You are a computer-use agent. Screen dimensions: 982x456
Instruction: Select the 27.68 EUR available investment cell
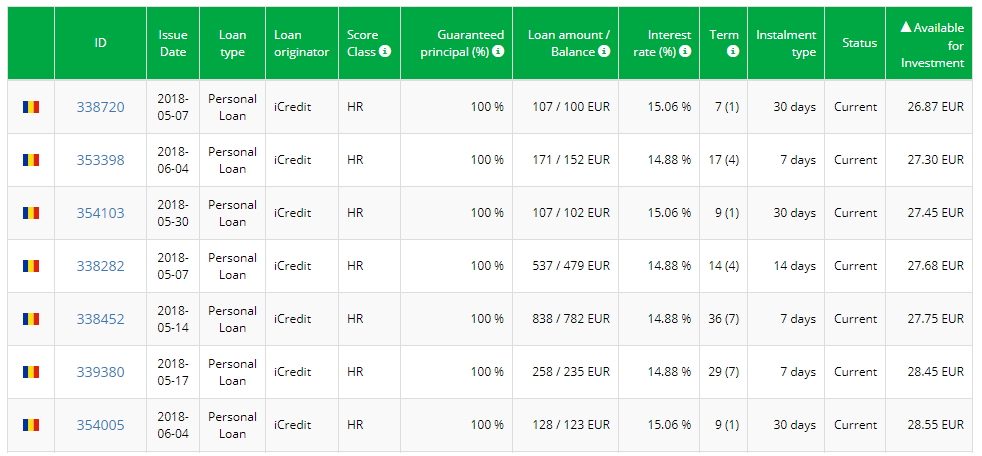[933, 266]
